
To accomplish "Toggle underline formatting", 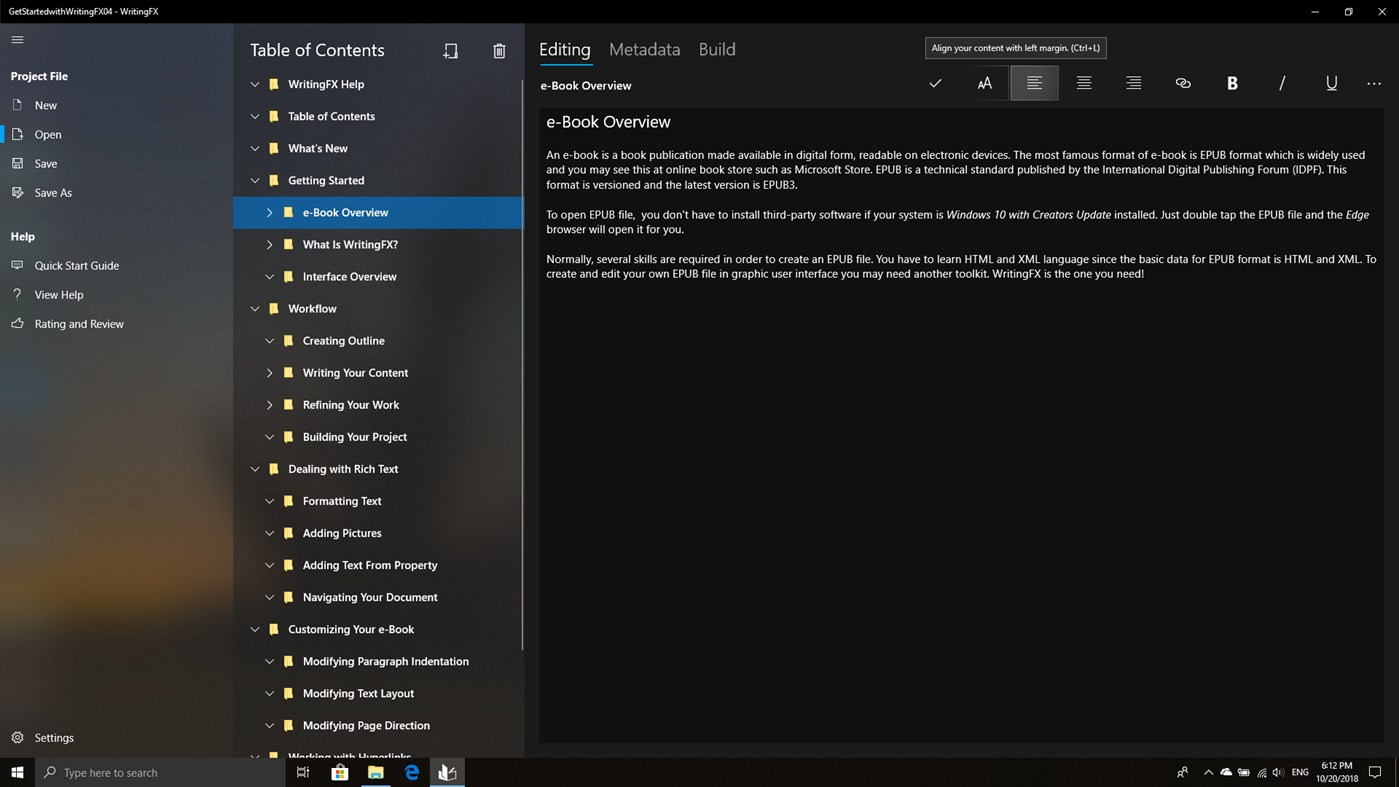I will pos(1331,83).
